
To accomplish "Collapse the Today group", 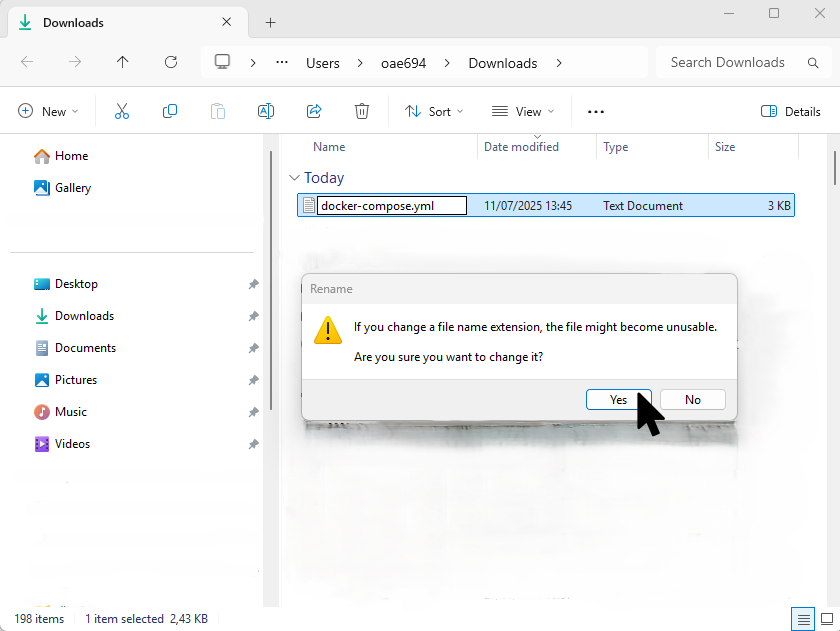I will [x=294, y=178].
